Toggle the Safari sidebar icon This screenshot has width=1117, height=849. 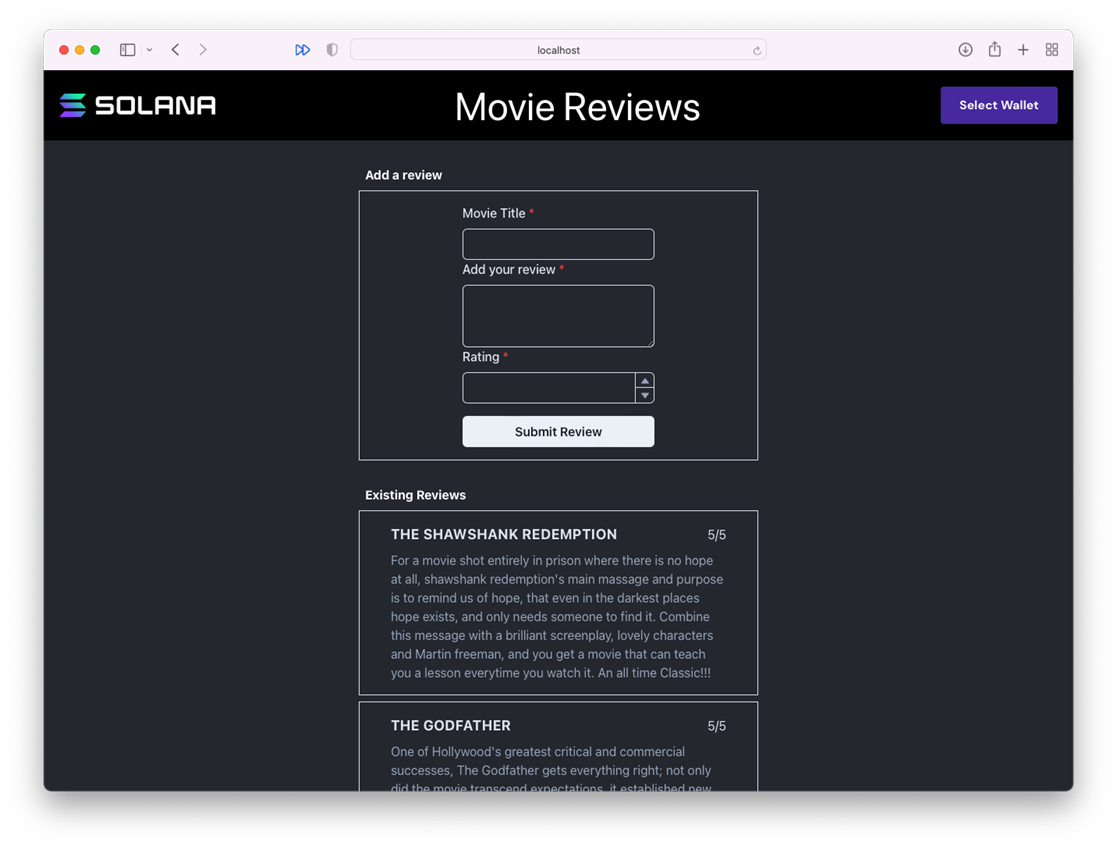tap(127, 50)
